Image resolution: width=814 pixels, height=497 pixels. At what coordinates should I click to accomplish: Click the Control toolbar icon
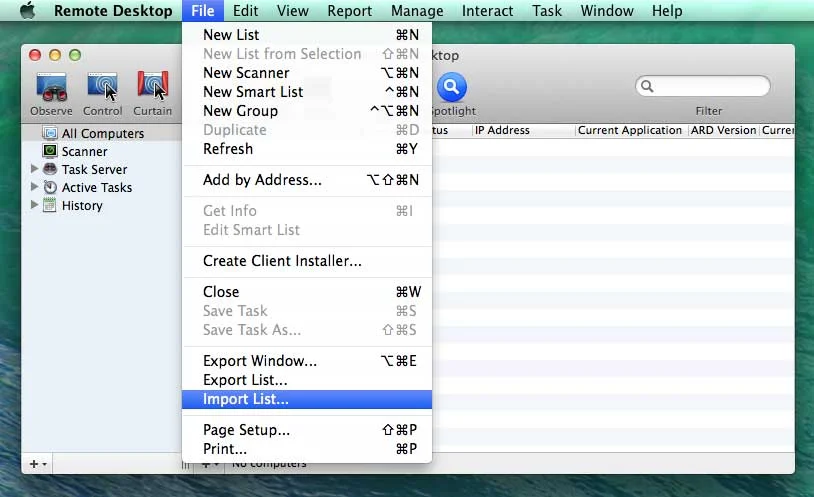click(102, 88)
